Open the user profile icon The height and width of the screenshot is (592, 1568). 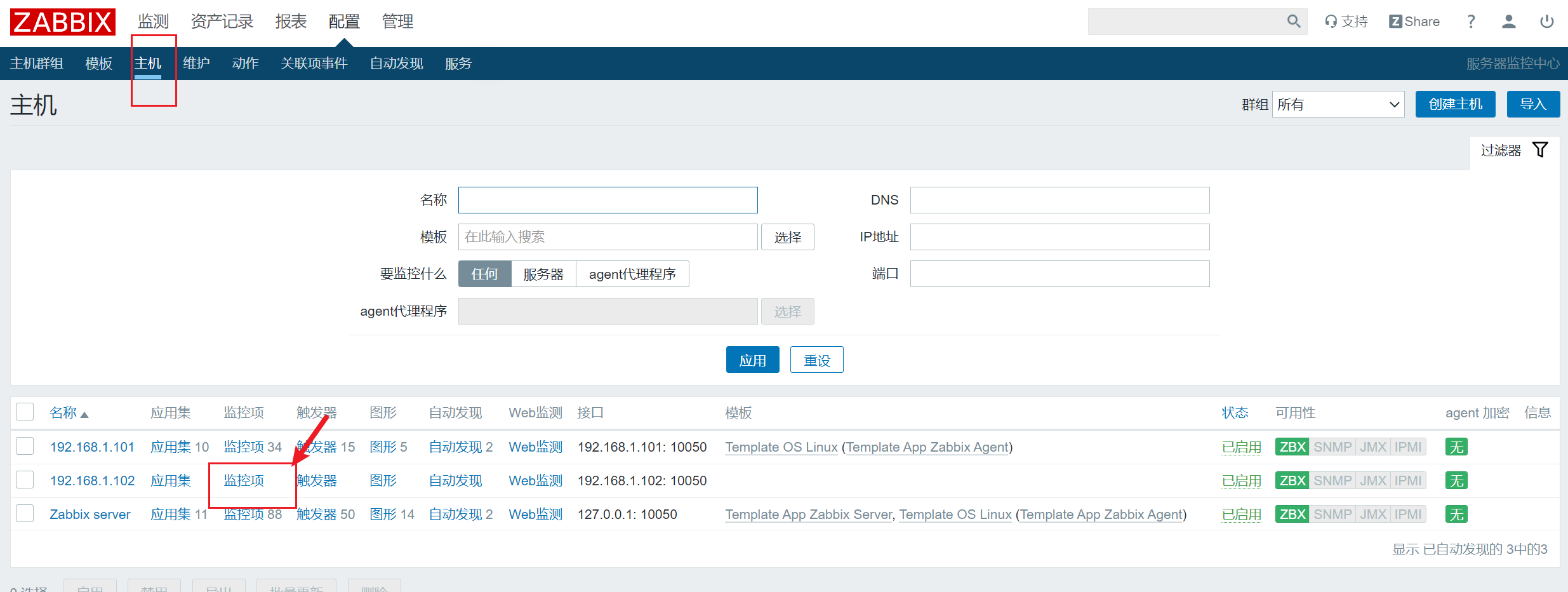click(x=1509, y=22)
